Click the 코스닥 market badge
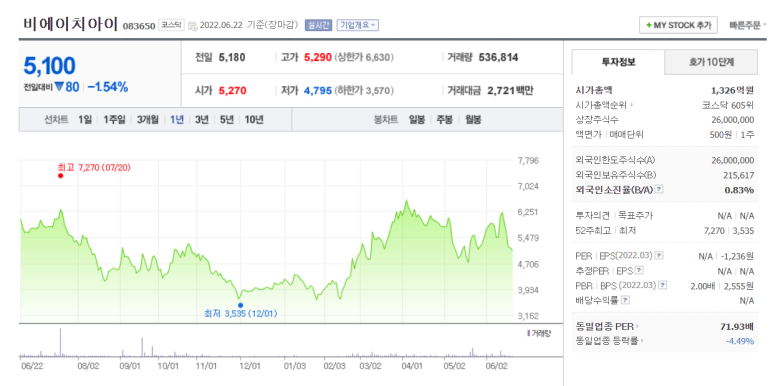The width and height of the screenshot is (773, 386). (171, 25)
